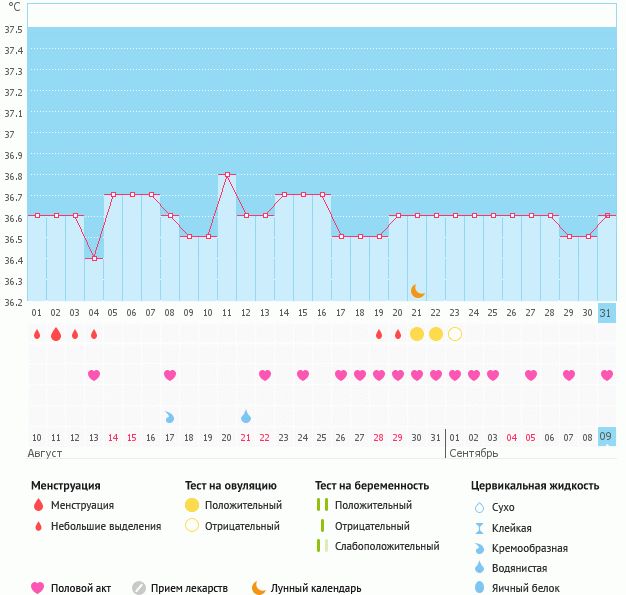Click the Клейкая hourglass legend icon
Image resolution: width=626 pixels, height=595 pixels.
tap(481, 528)
